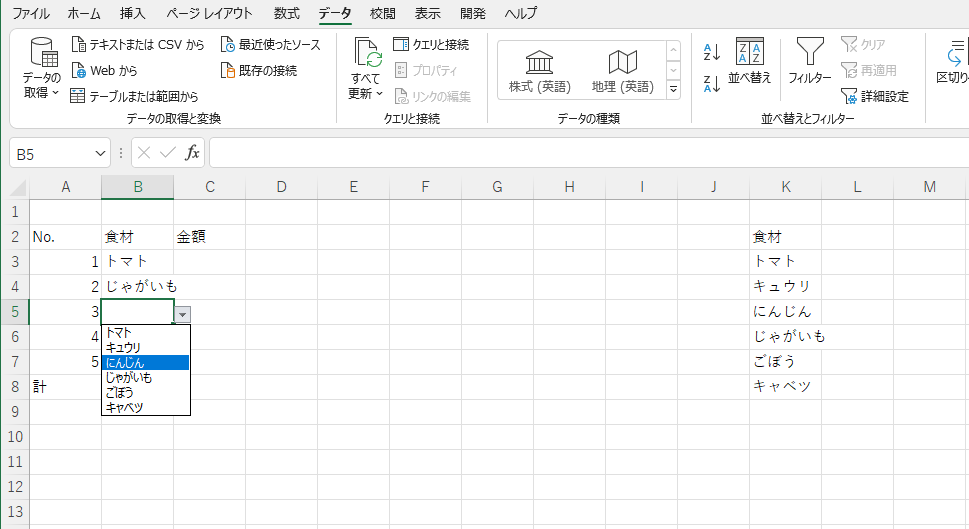
Task: Click the fx insert function icon
Action: pyautogui.click(x=192, y=153)
